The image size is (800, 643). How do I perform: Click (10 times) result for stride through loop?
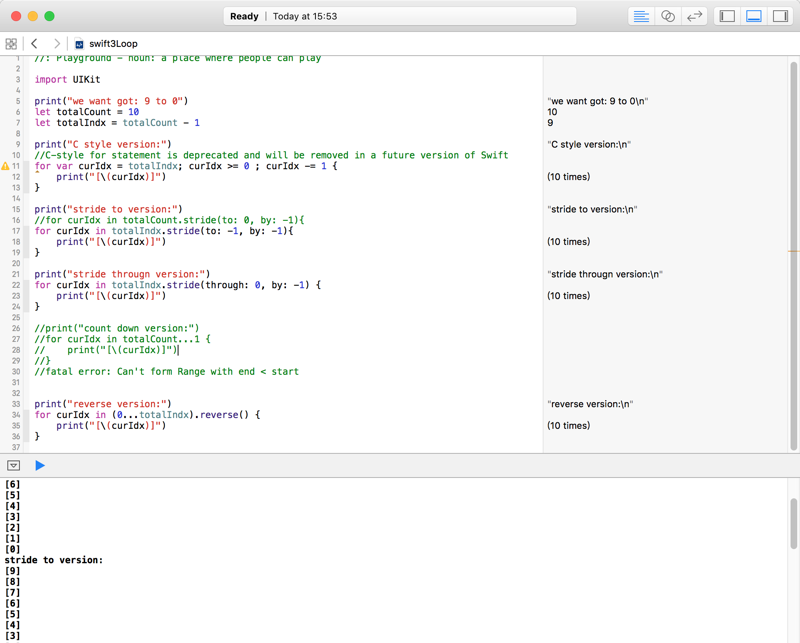(x=568, y=295)
